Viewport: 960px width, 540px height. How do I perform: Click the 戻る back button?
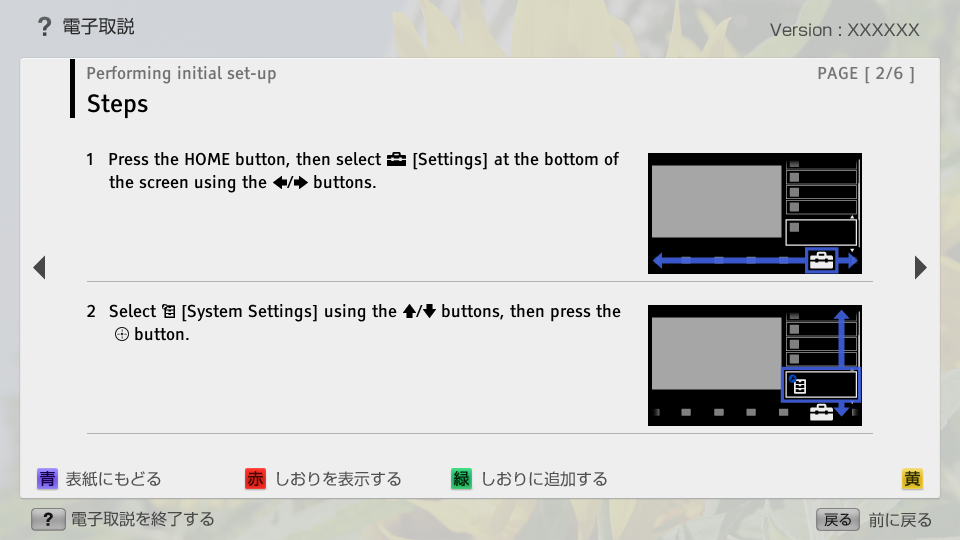click(838, 520)
